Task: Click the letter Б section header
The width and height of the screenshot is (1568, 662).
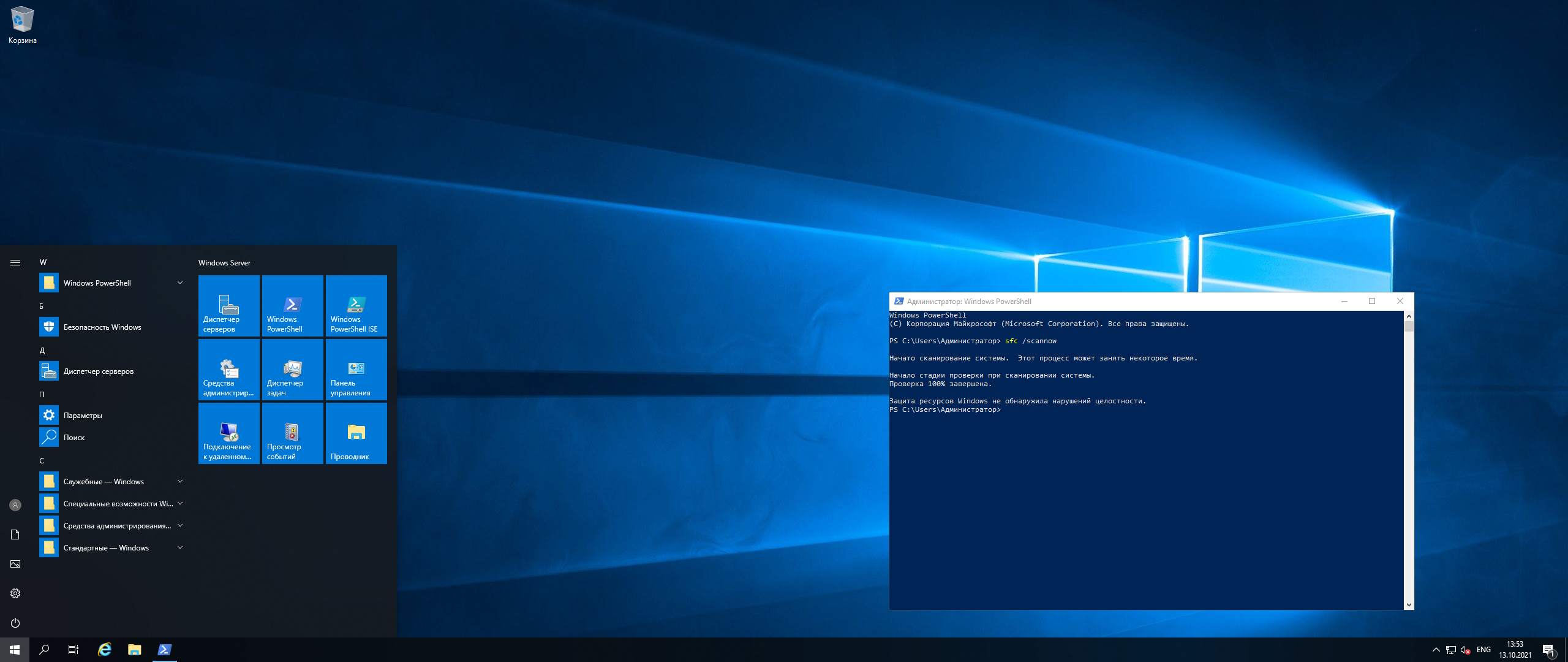Action: click(42, 306)
